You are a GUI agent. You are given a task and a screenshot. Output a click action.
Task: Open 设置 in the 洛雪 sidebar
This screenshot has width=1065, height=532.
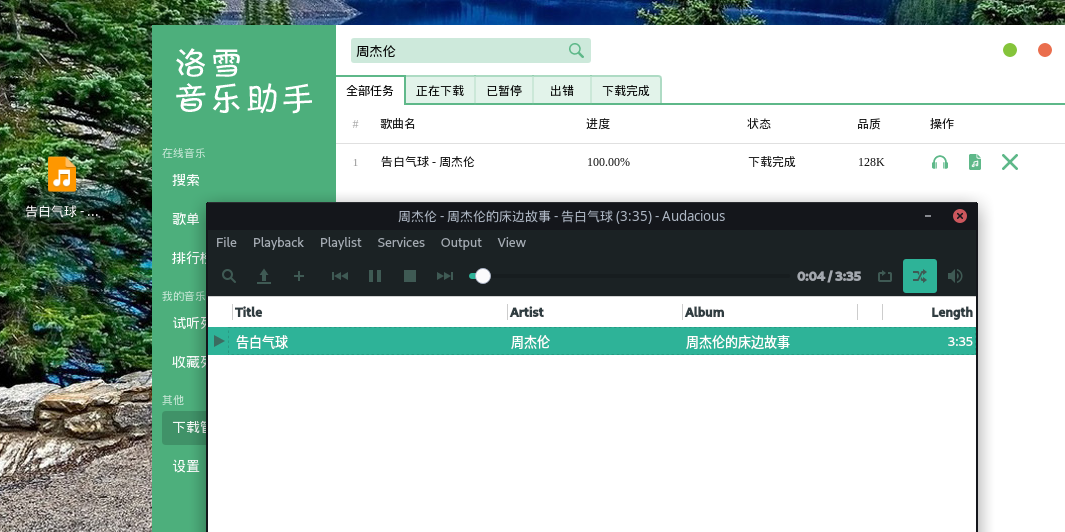(x=186, y=466)
